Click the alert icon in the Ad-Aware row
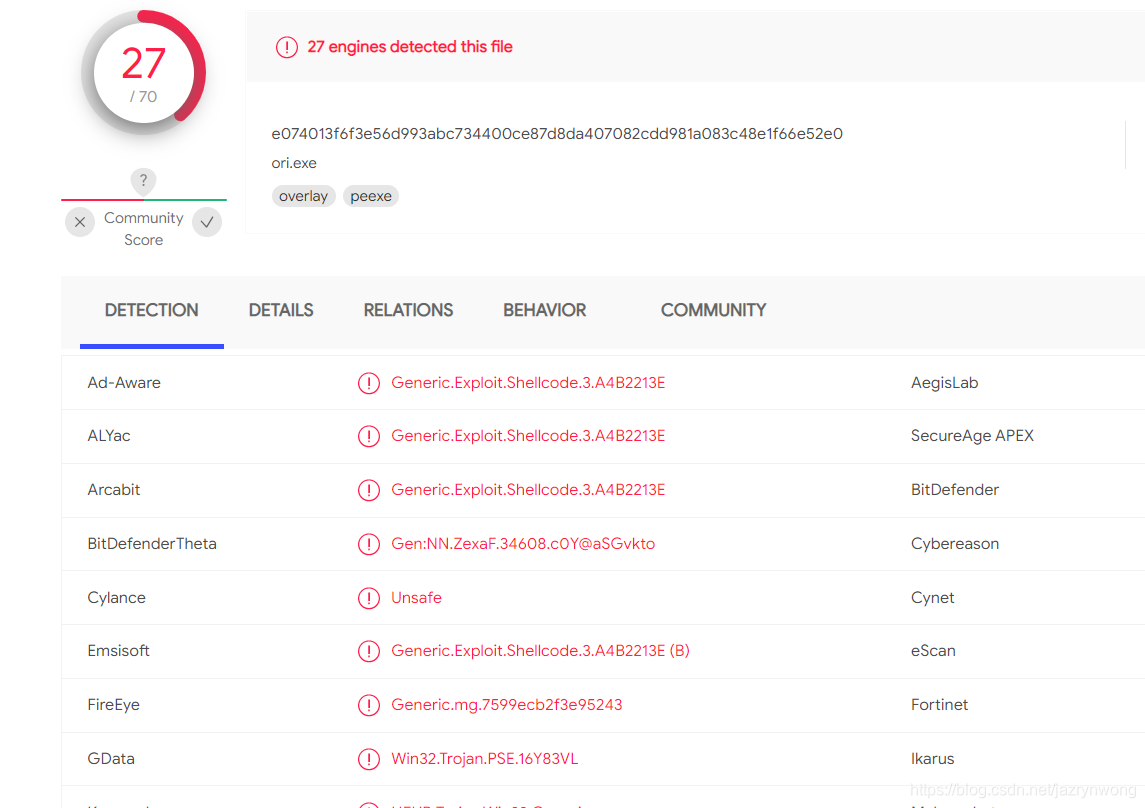1145x808 pixels. point(369,383)
